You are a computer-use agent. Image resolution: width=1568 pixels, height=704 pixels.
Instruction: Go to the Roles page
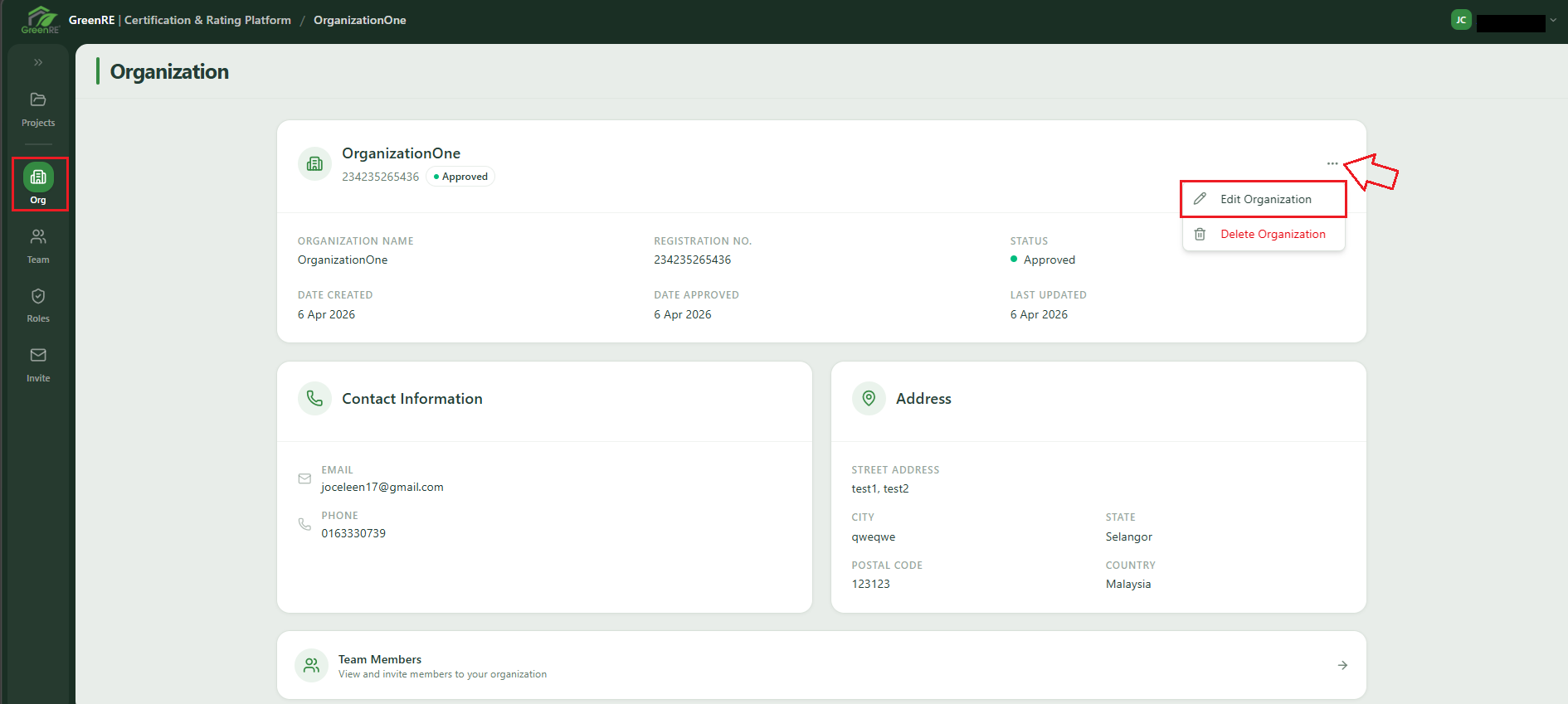pyautogui.click(x=38, y=306)
